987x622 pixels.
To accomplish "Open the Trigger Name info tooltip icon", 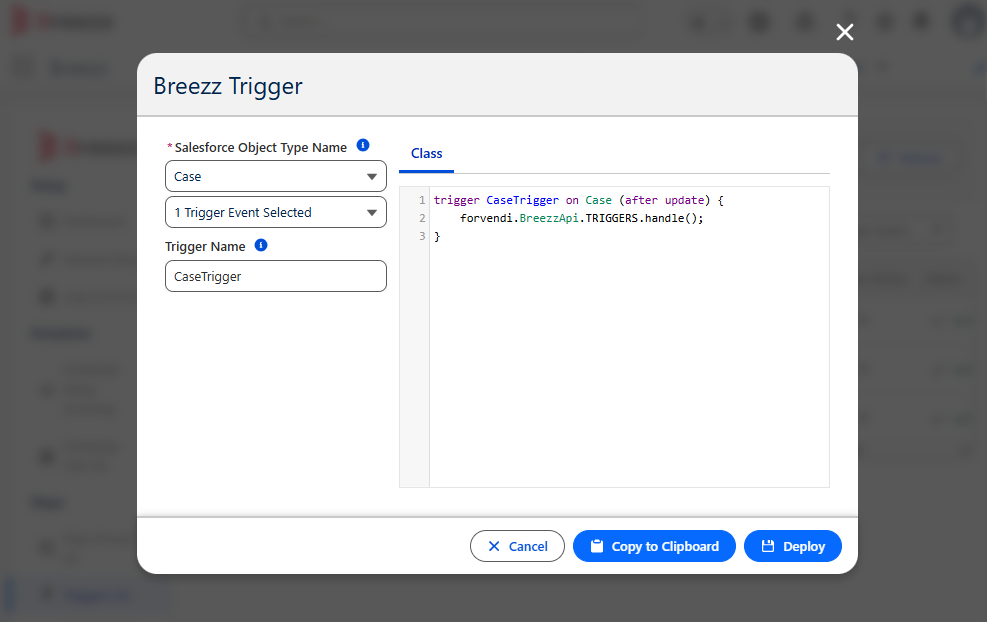I will (261, 246).
